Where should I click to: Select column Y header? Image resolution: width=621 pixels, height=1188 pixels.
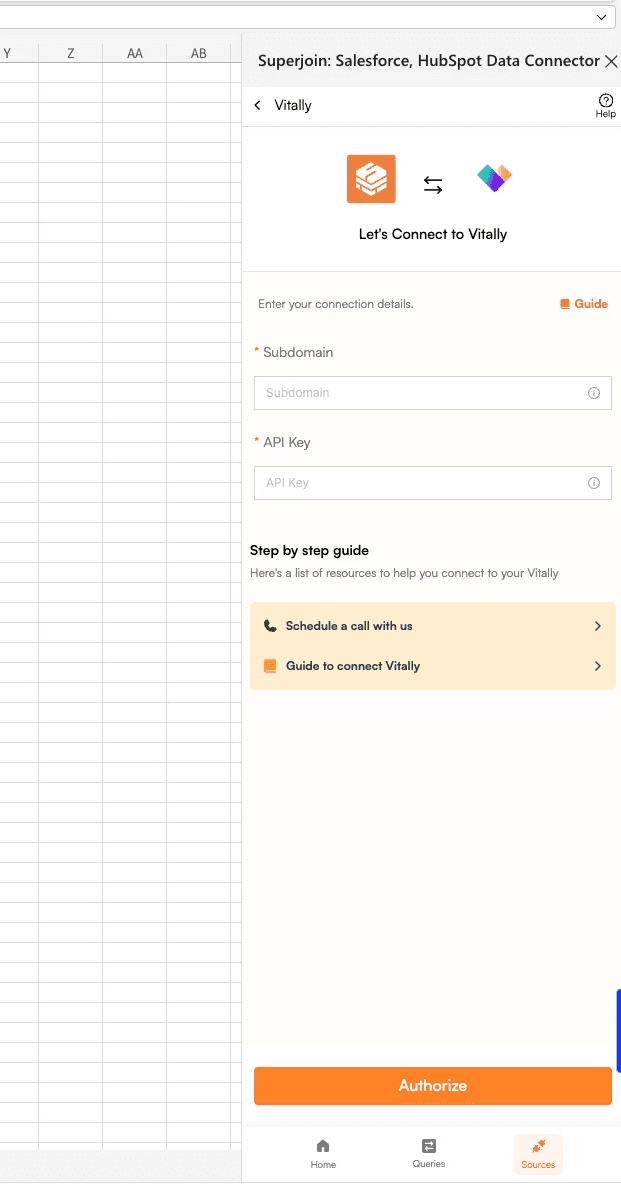click(x=8, y=53)
